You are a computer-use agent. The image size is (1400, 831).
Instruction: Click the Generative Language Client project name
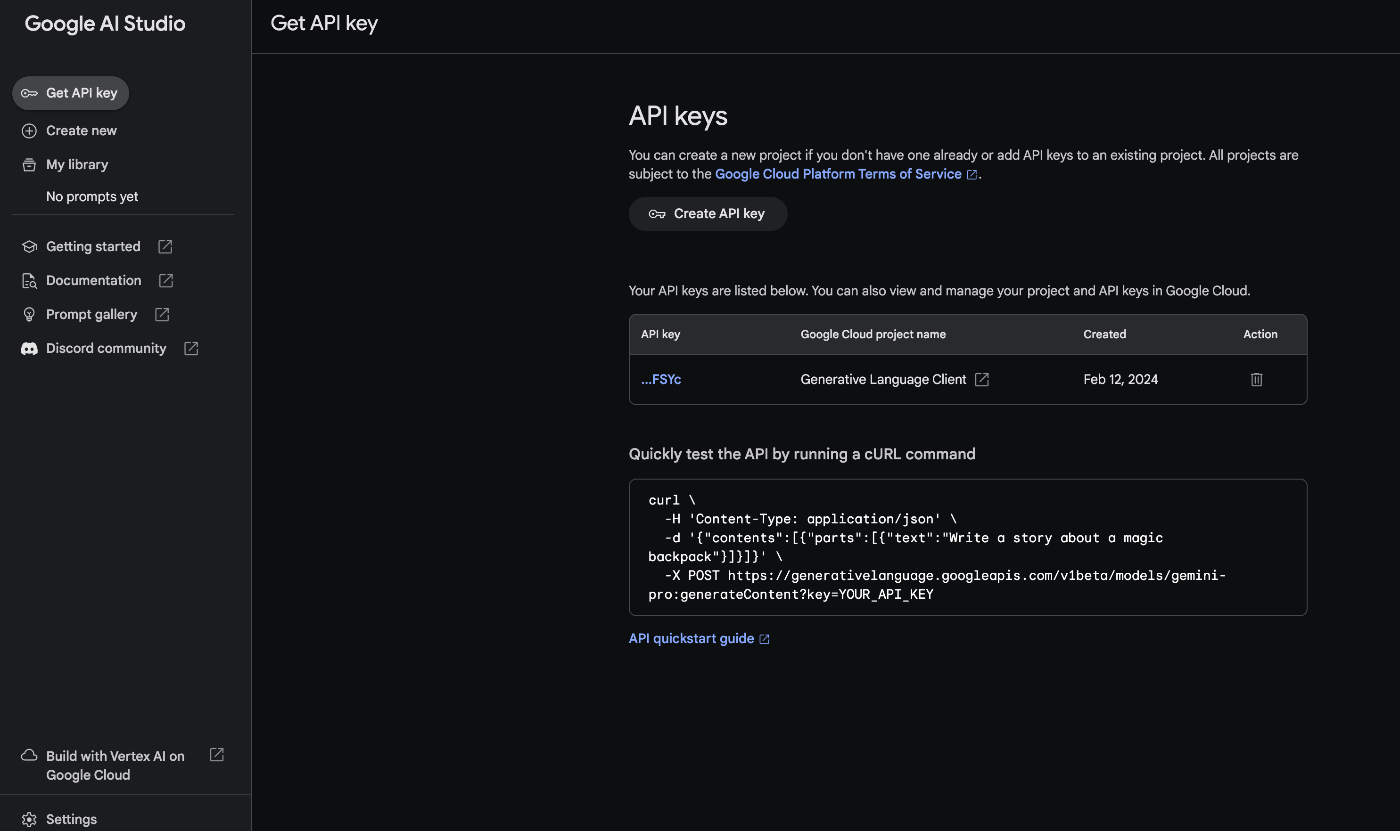pos(884,380)
